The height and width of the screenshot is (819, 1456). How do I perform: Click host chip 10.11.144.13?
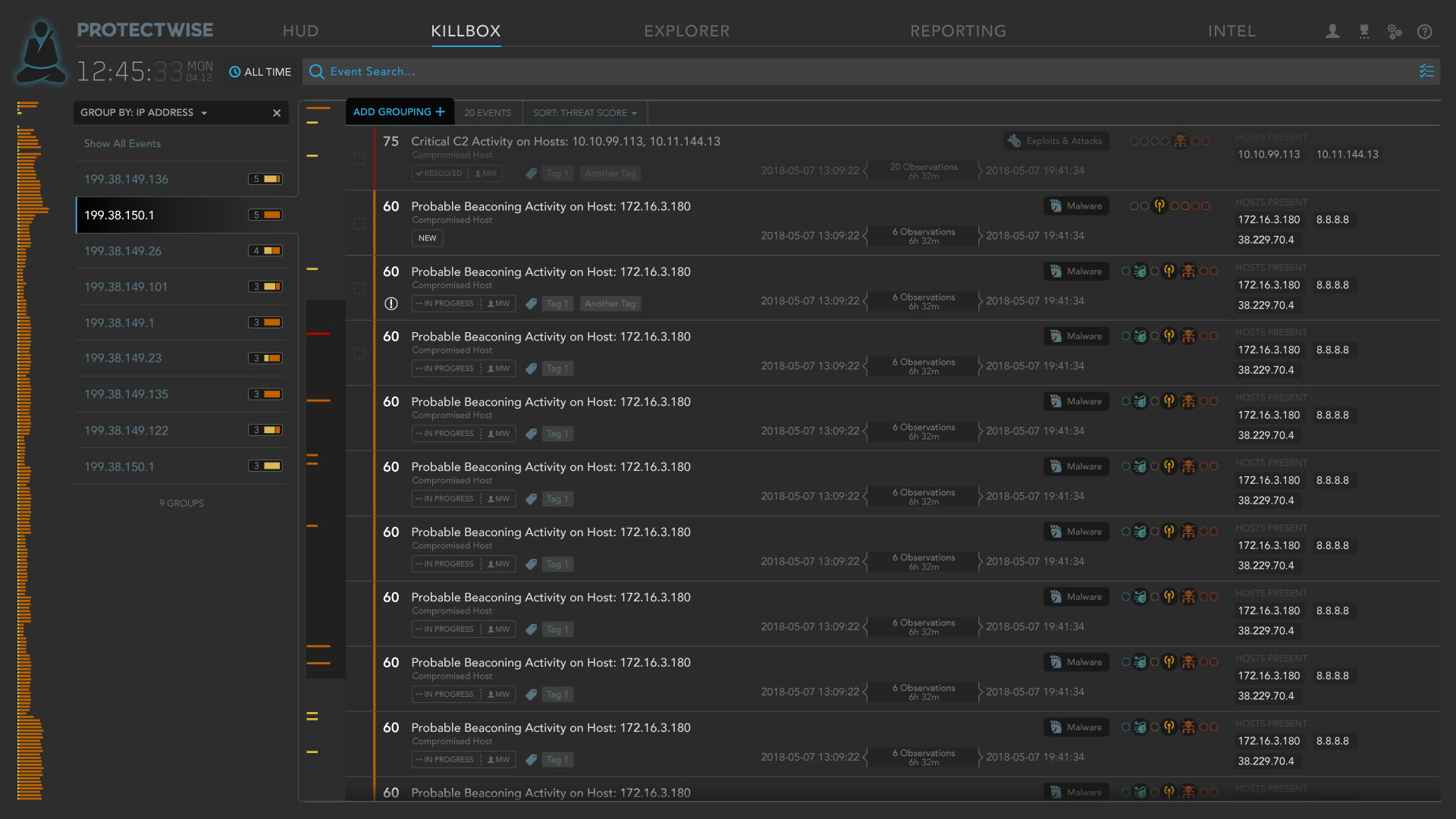1347,155
